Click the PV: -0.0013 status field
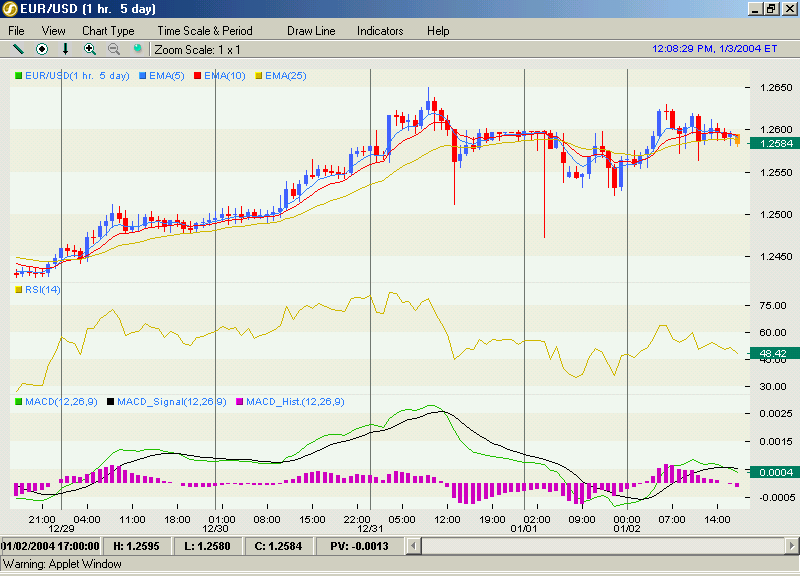Viewport: 800px width, 576px height. [359, 546]
